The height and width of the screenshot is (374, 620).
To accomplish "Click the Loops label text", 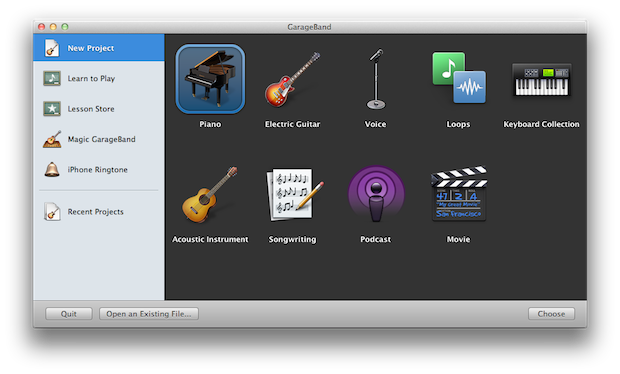I will coord(459,124).
